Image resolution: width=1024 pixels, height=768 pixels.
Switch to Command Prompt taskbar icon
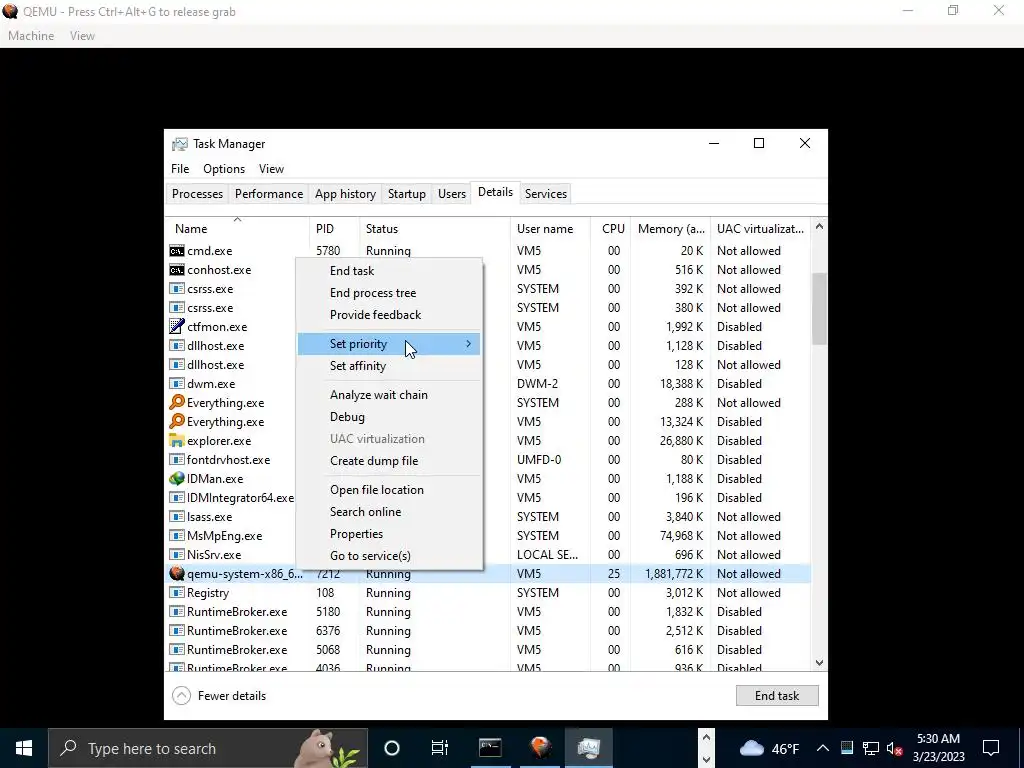490,748
